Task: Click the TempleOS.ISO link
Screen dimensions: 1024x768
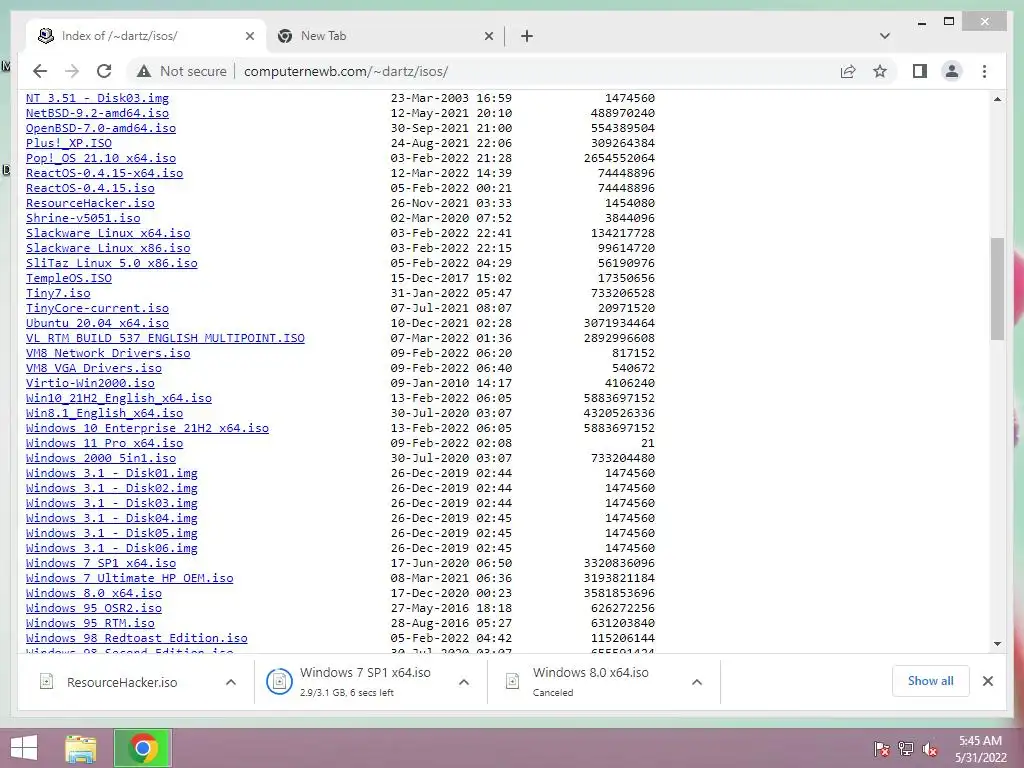Action: pos(69,278)
